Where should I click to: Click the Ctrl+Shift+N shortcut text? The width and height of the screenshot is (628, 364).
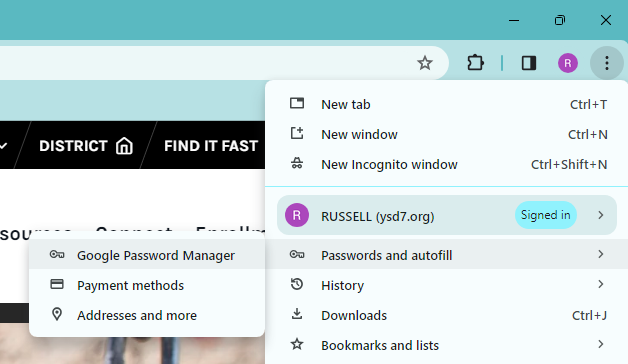(569, 165)
